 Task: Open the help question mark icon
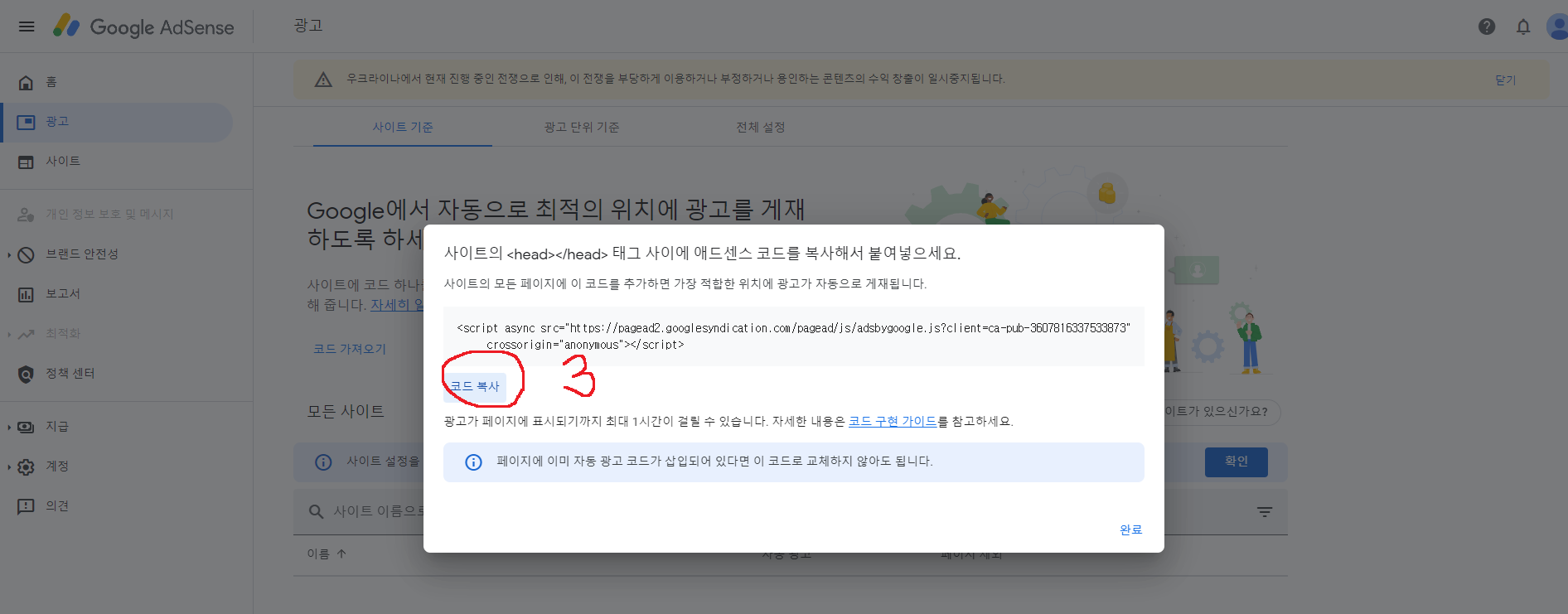click(1487, 27)
